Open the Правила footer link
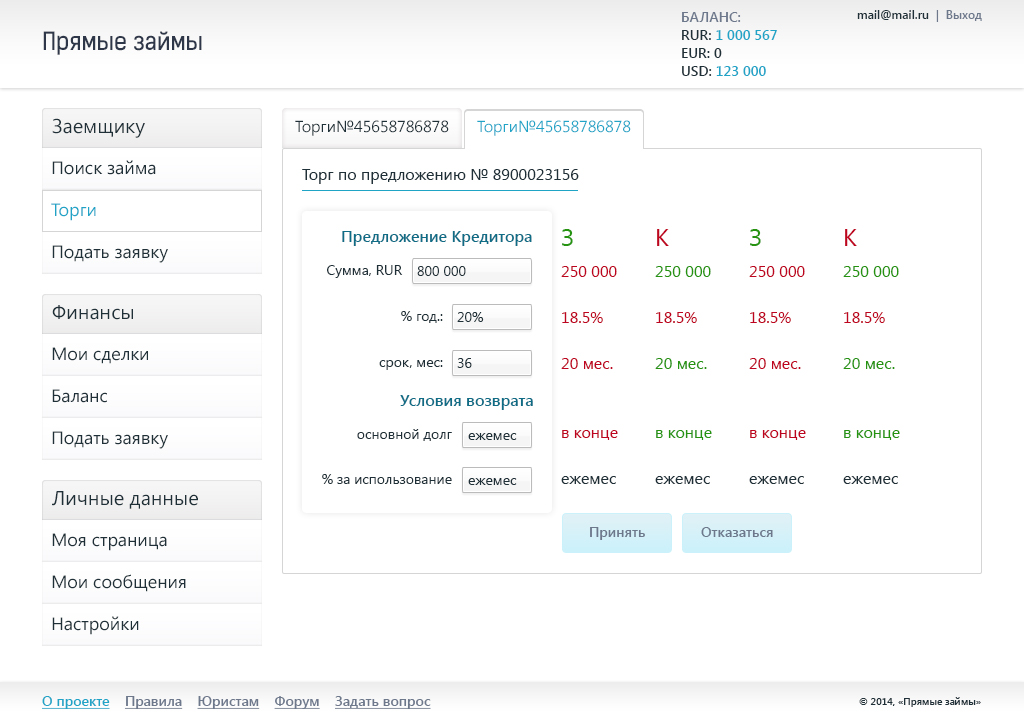 [x=153, y=702]
